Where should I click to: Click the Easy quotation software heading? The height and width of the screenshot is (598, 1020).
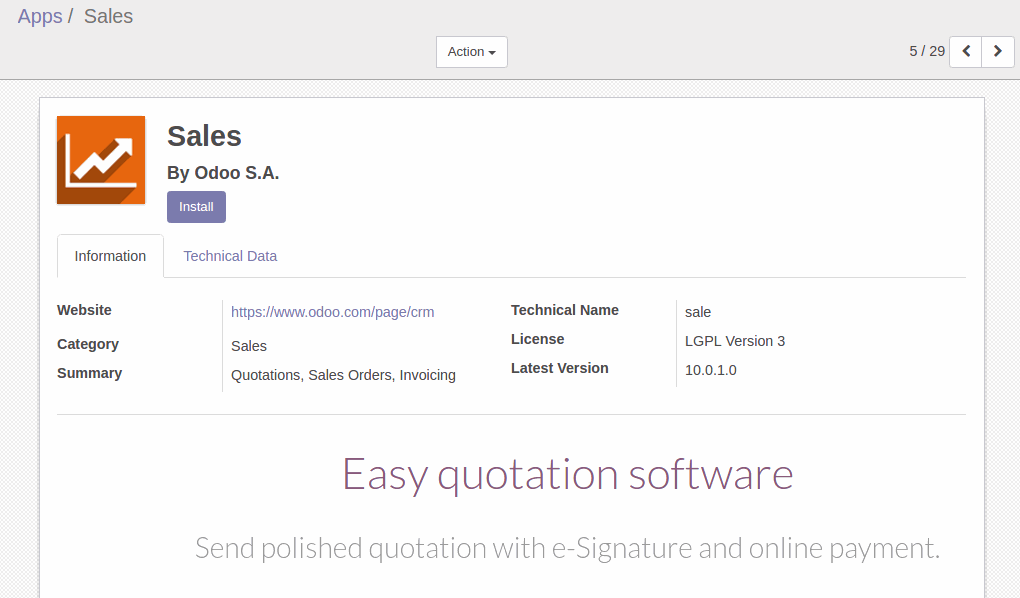pyautogui.click(x=567, y=475)
